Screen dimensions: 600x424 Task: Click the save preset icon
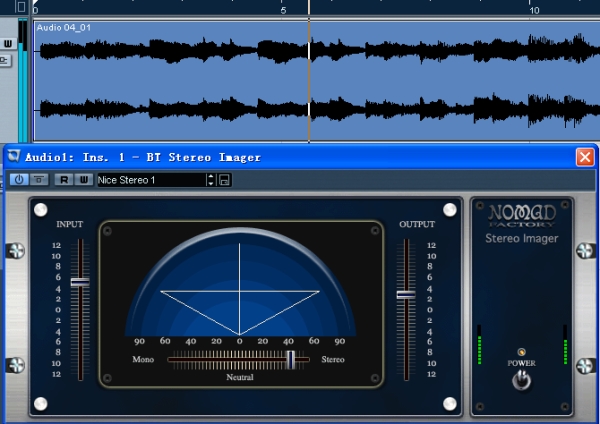pyautogui.click(x=224, y=180)
